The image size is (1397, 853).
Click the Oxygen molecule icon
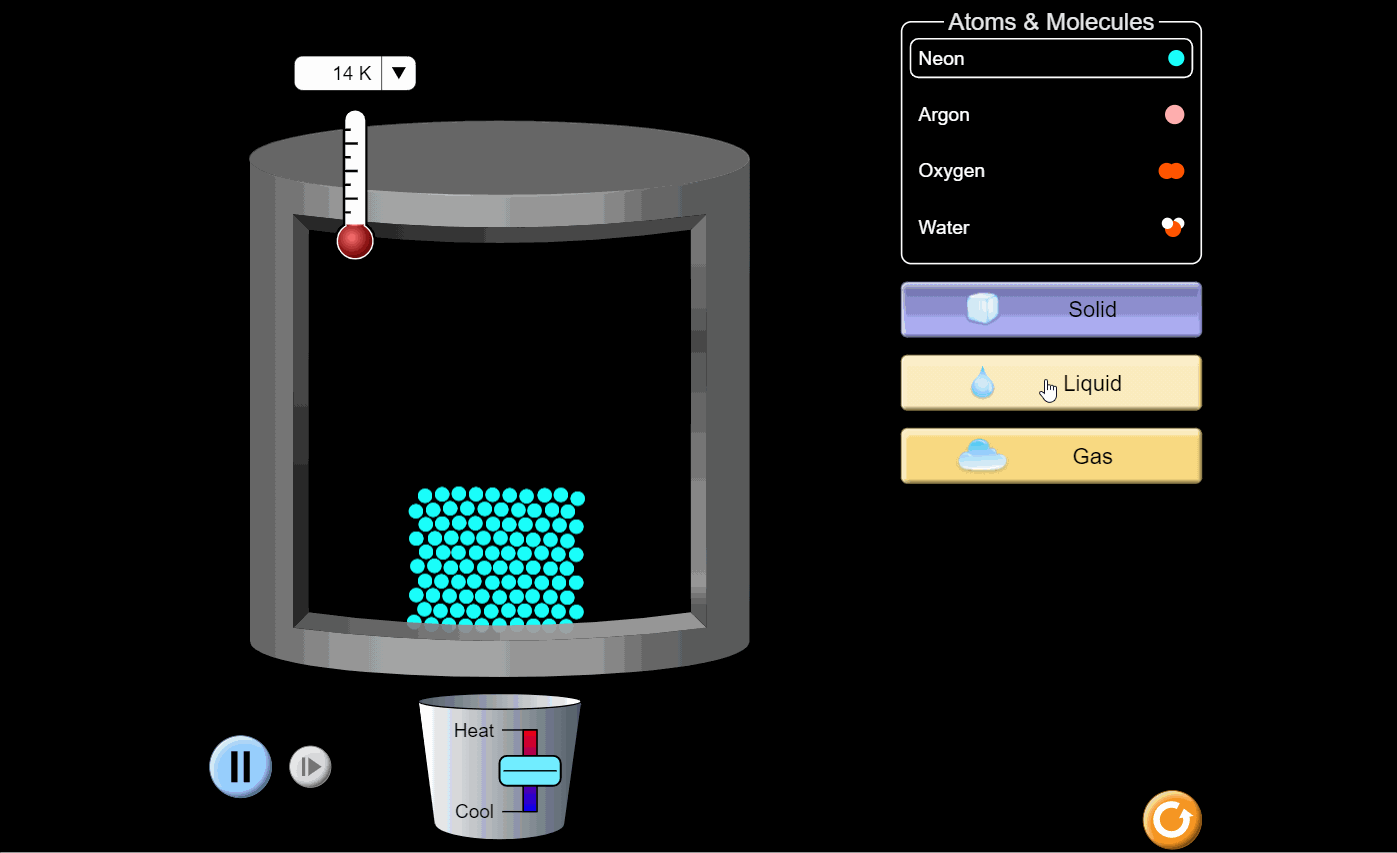(1171, 171)
